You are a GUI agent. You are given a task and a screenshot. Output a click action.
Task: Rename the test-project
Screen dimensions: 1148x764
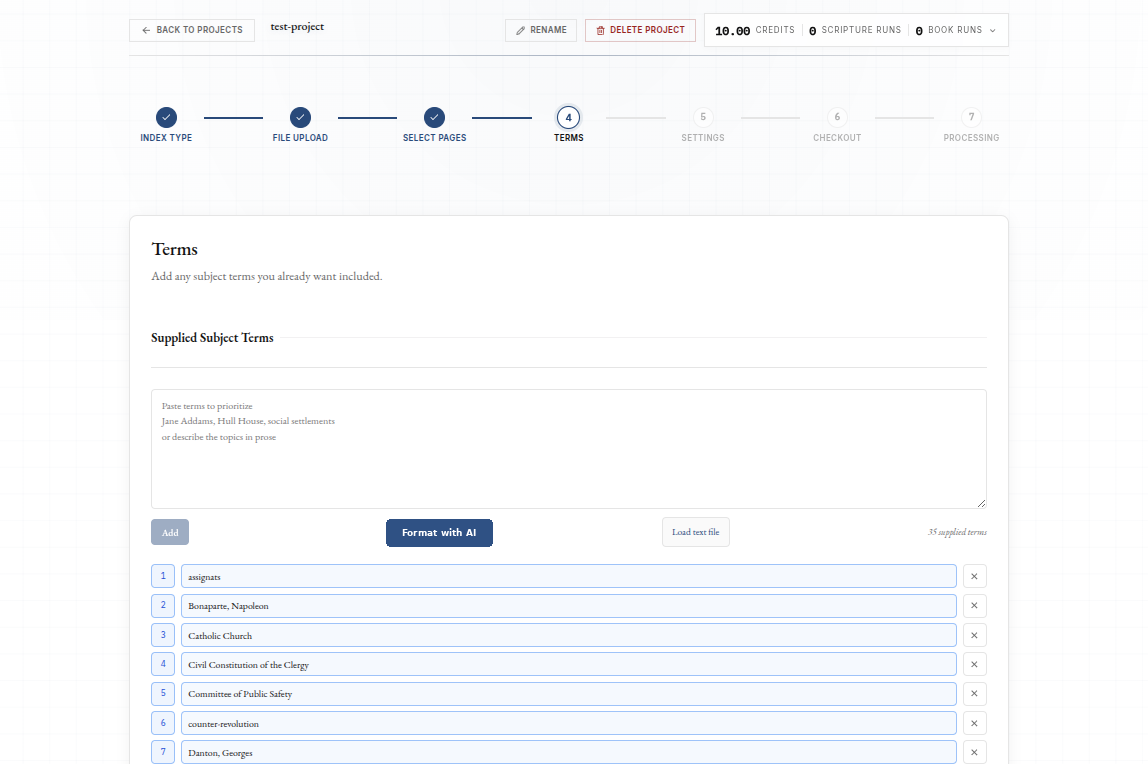point(540,30)
